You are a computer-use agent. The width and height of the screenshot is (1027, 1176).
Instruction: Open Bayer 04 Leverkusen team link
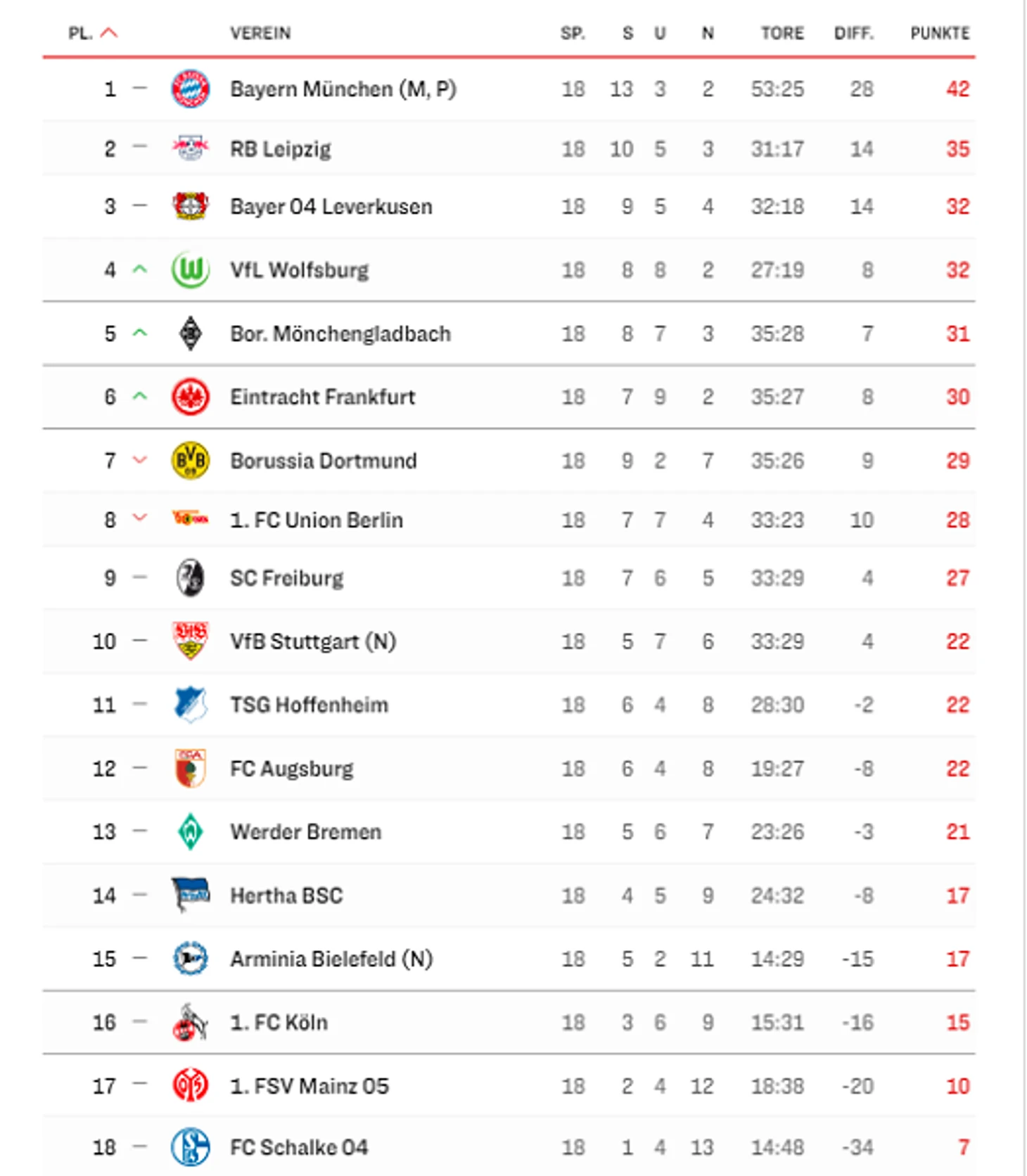tap(331, 207)
